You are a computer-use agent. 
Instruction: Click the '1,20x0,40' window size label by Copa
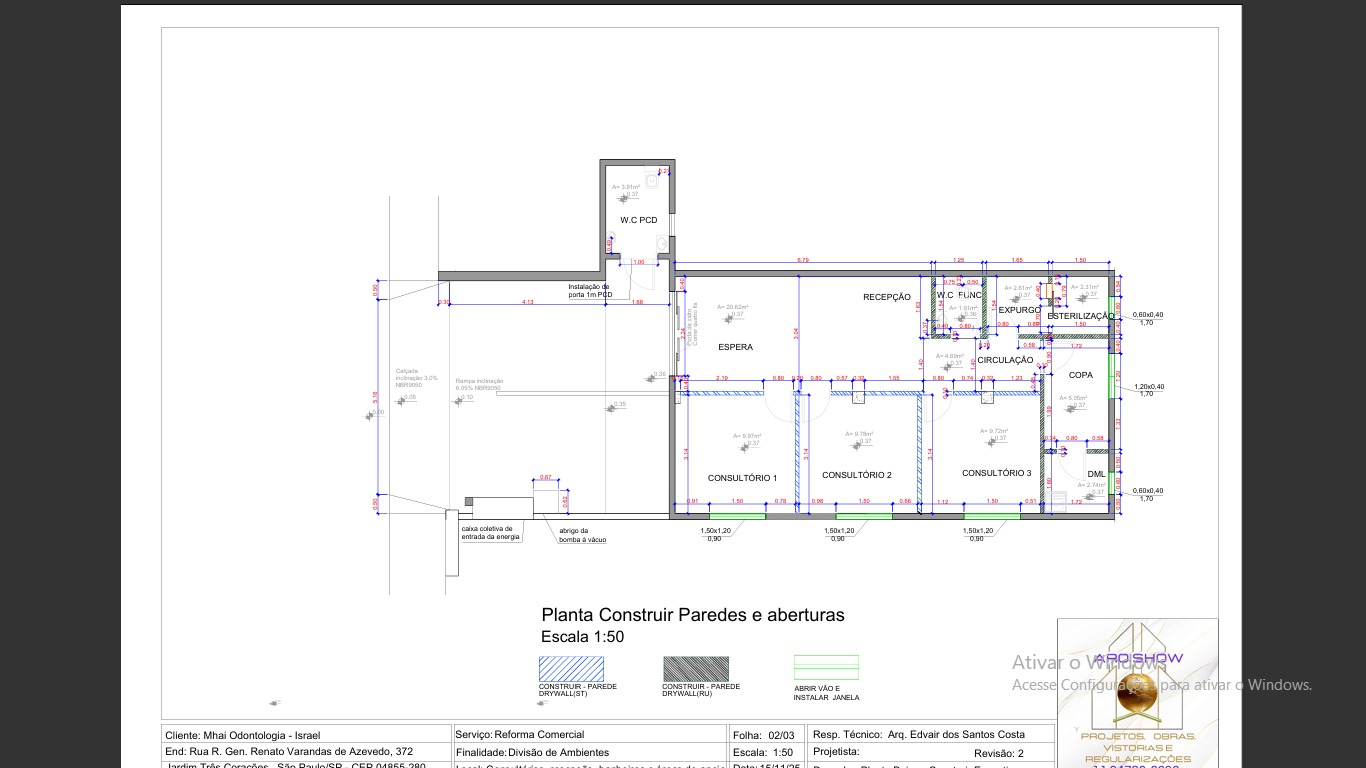1148,386
